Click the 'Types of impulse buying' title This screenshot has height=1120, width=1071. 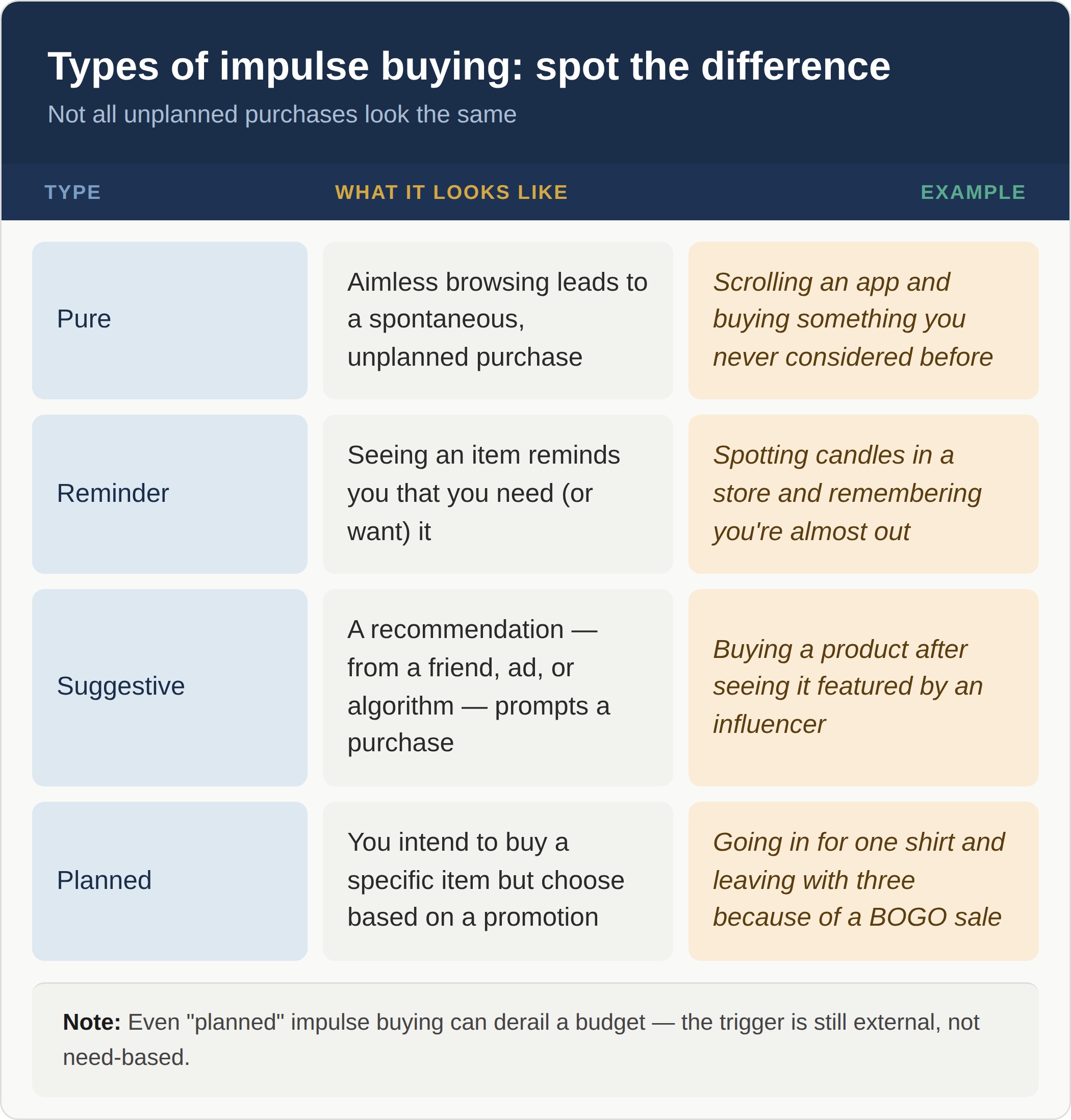click(469, 66)
